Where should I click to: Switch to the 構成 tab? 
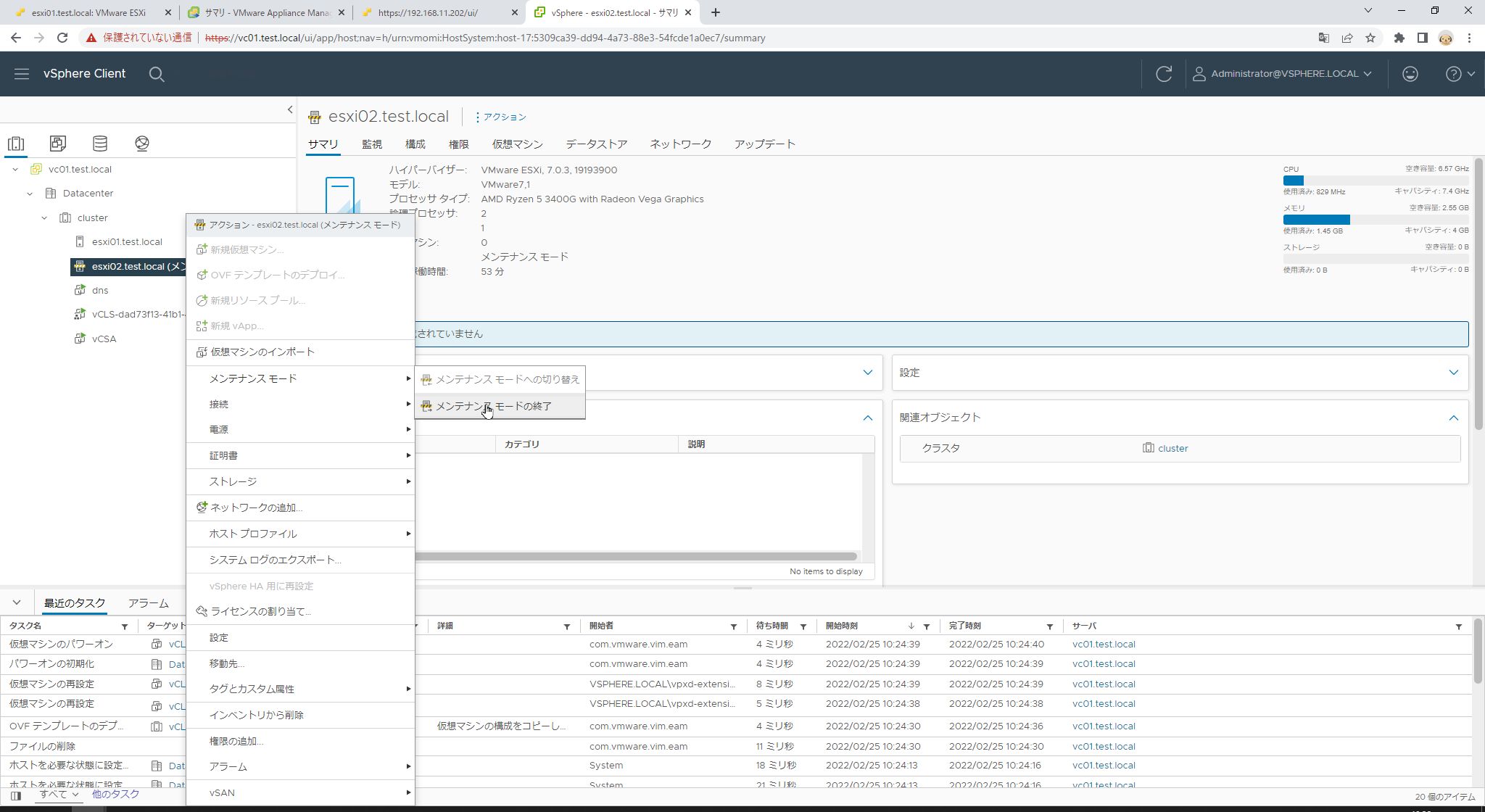pyautogui.click(x=415, y=144)
